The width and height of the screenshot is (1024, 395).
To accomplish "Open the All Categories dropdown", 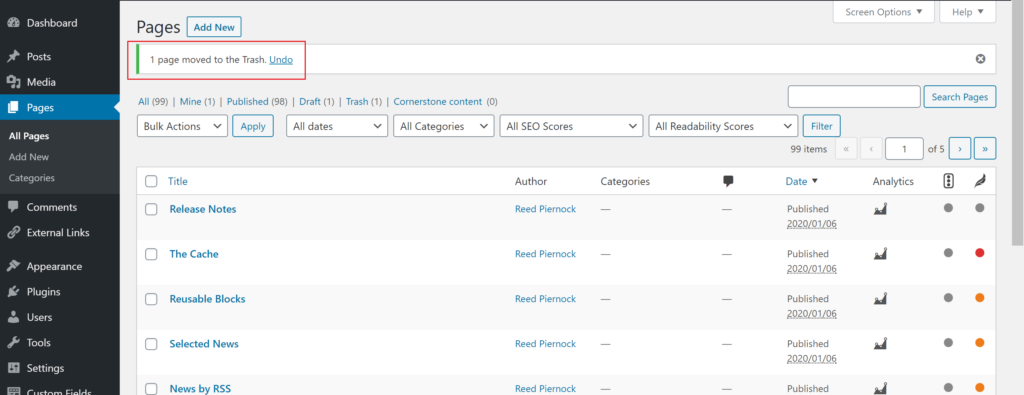I will tap(443, 126).
